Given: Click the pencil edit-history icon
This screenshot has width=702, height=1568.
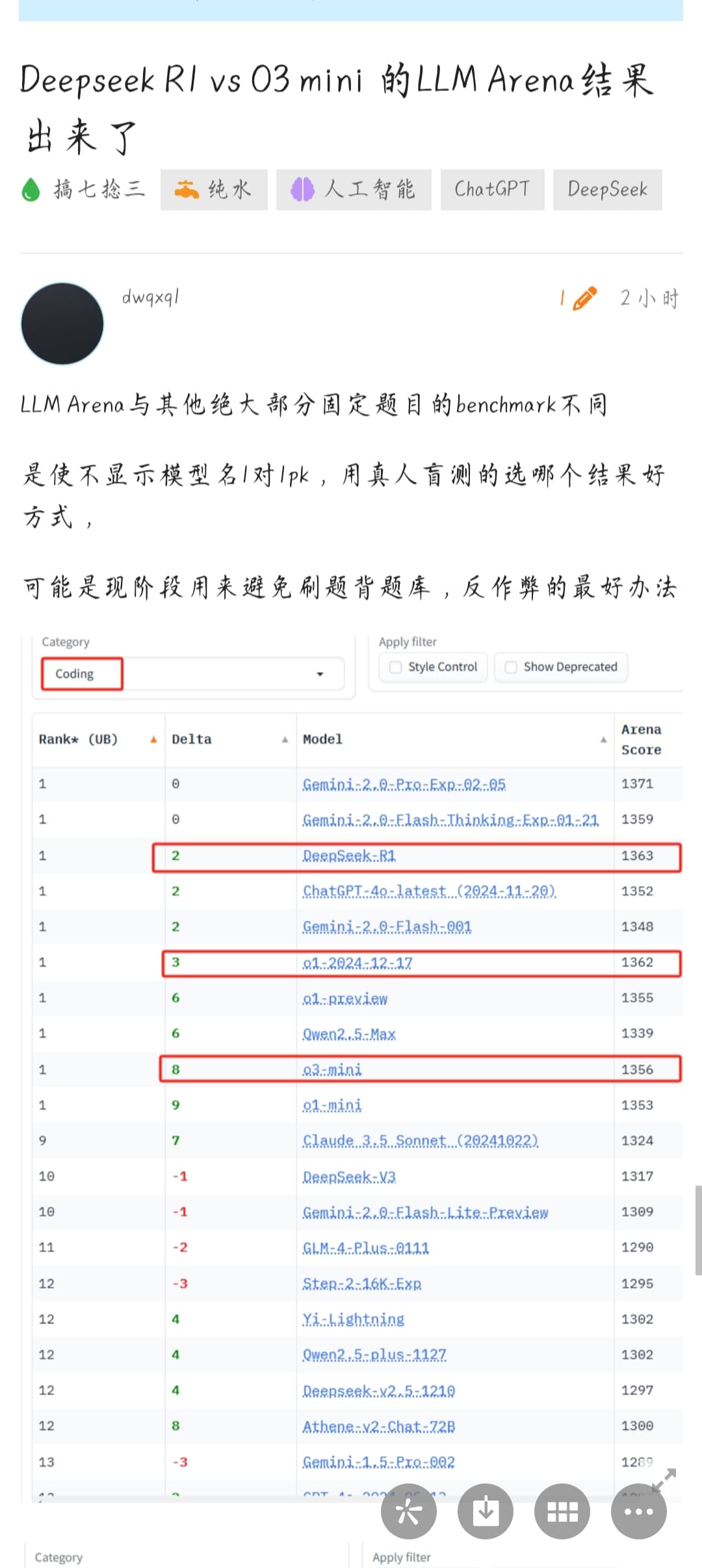Looking at the screenshot, I should point(584,298).
